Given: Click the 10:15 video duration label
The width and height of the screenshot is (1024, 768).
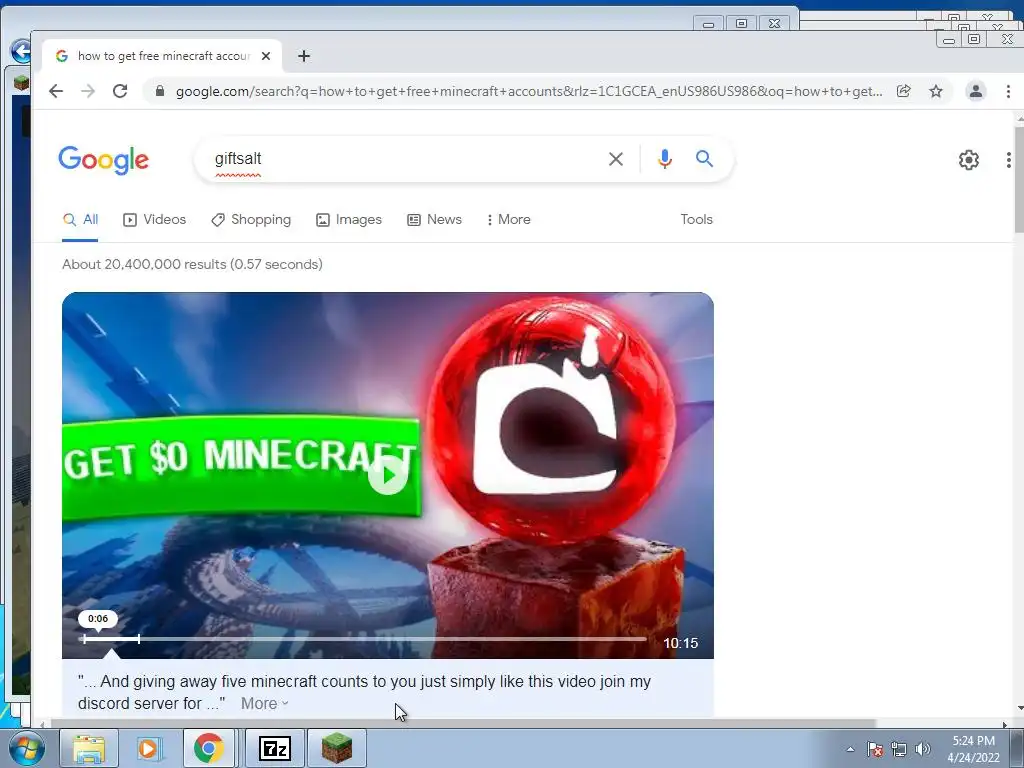Looking at the screenshot, I should point(680,643).
